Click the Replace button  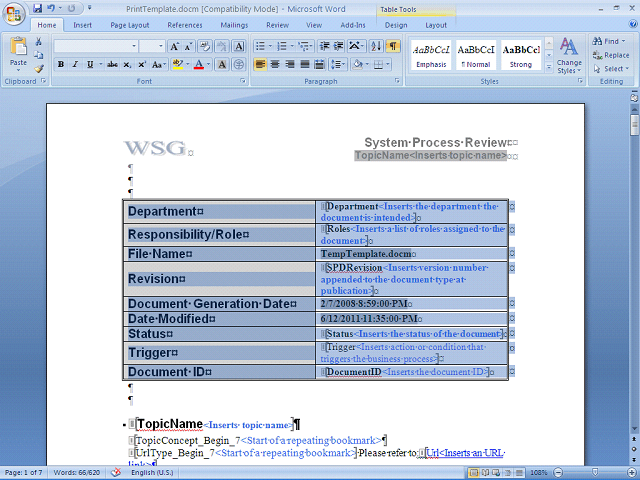pos(611,55)
